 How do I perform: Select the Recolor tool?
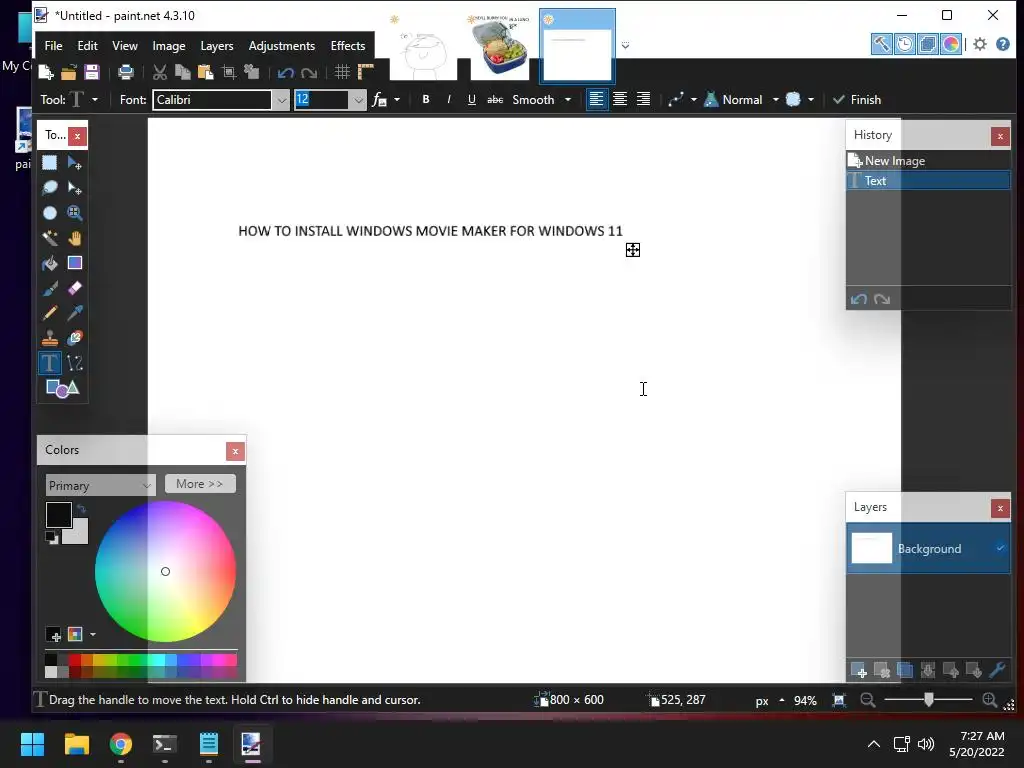[x=74, y=338]
